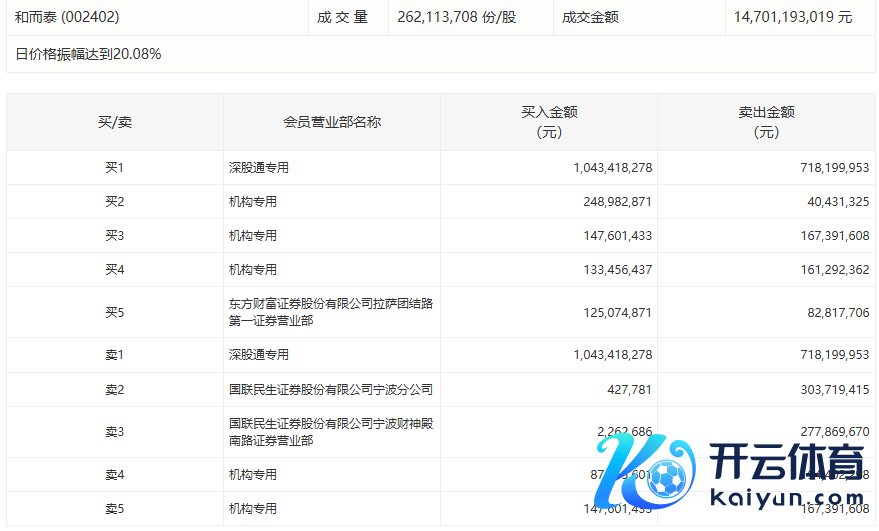Select the 买1 row label

pyautogui.click(x=114, y=168)
